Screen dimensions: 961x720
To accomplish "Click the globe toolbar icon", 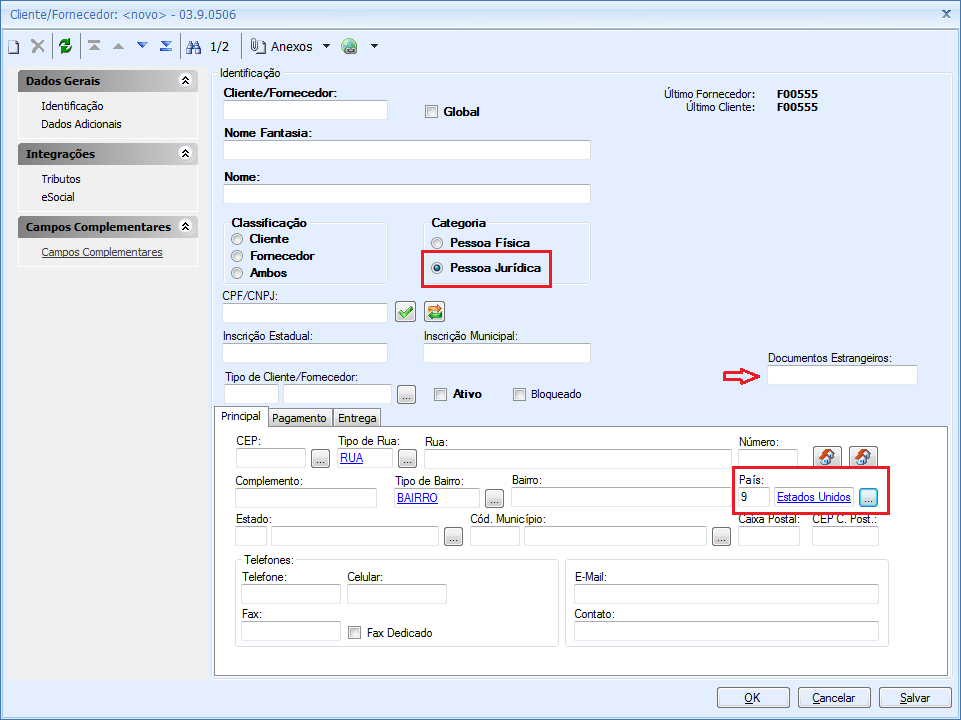I will click(349, 47).
